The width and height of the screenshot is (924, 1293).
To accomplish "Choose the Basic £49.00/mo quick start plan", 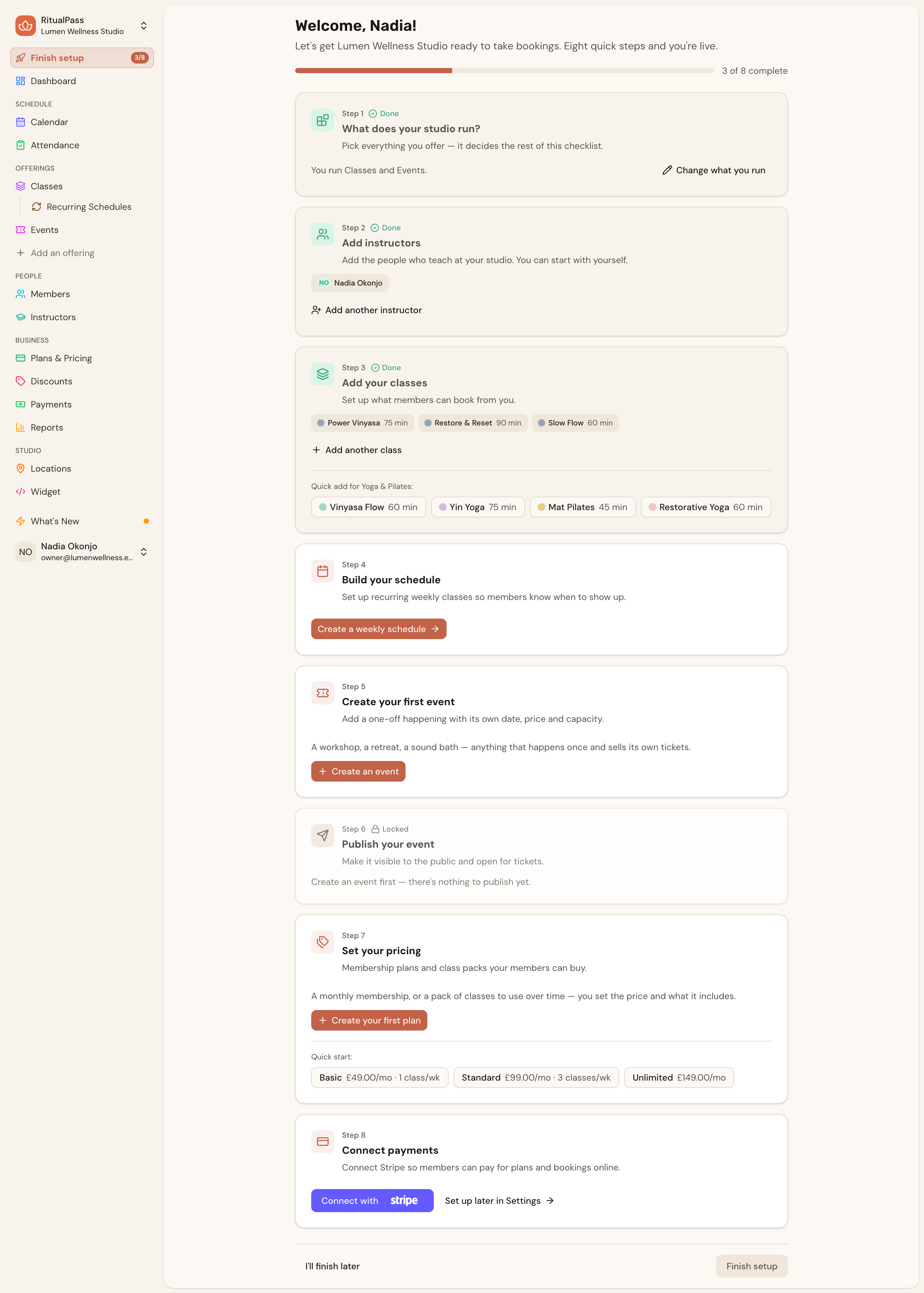I will 380,1077.
